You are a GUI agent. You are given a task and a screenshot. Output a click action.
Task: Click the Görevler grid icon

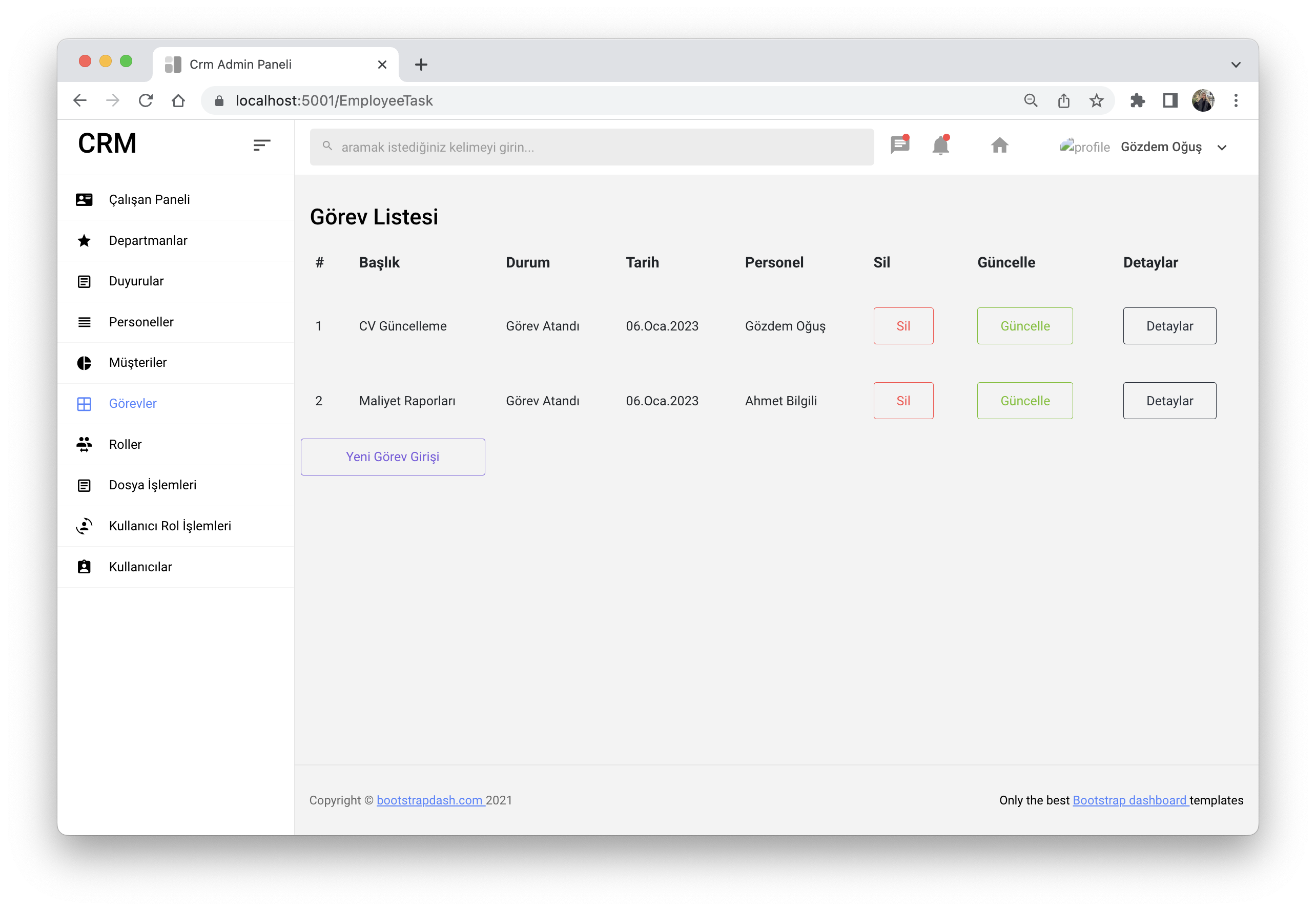tap(84, 404)
